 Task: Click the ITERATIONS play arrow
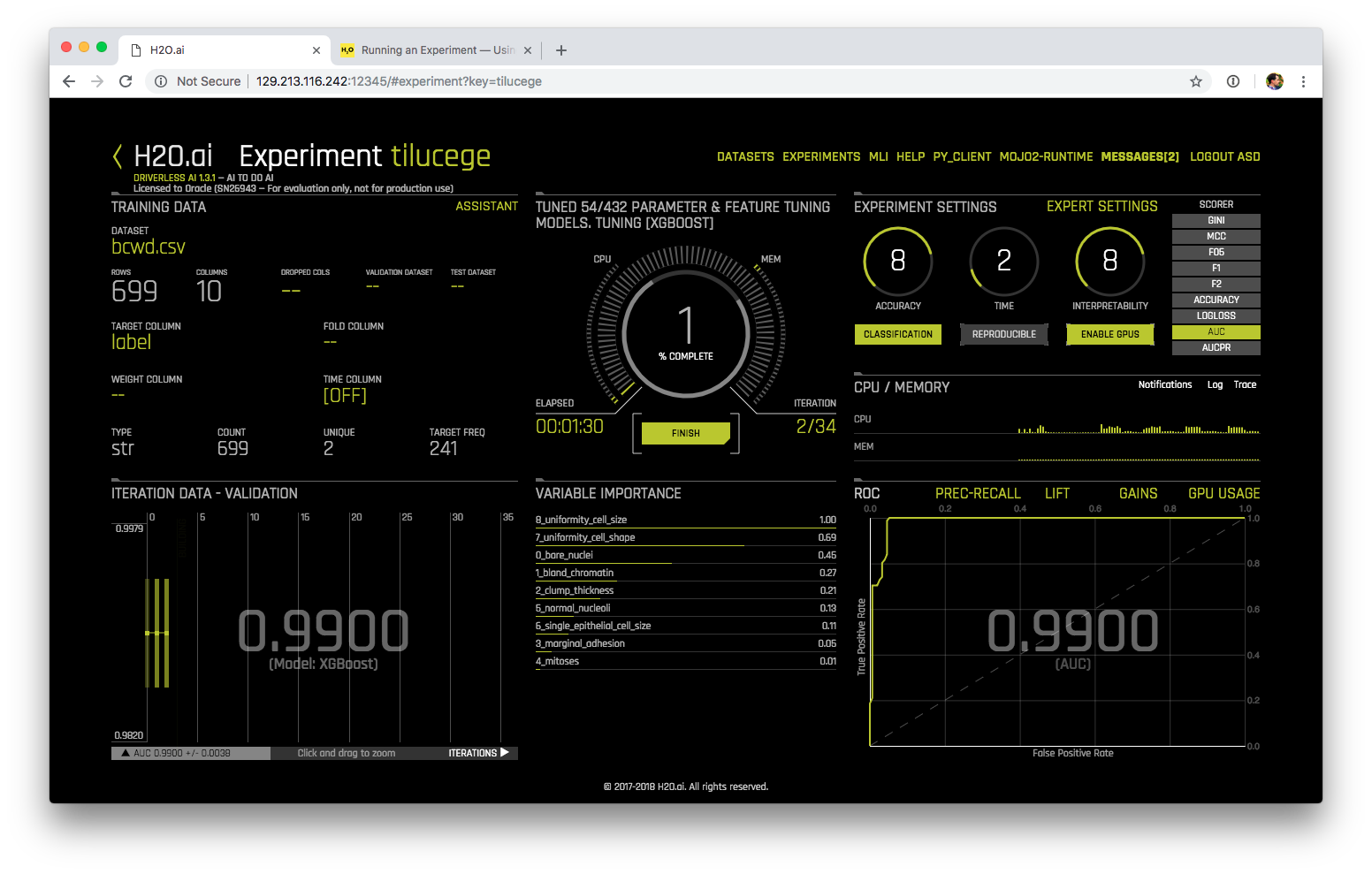[505, 753]
